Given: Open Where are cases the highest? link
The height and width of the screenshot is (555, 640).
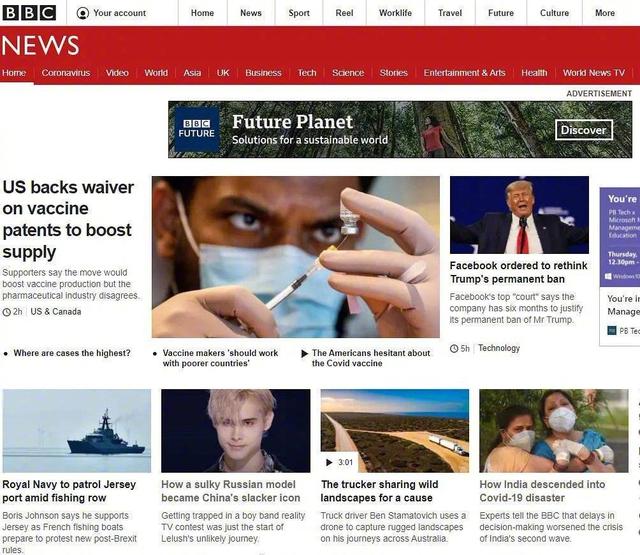Looking at the screenshot, I should (72, 353).
